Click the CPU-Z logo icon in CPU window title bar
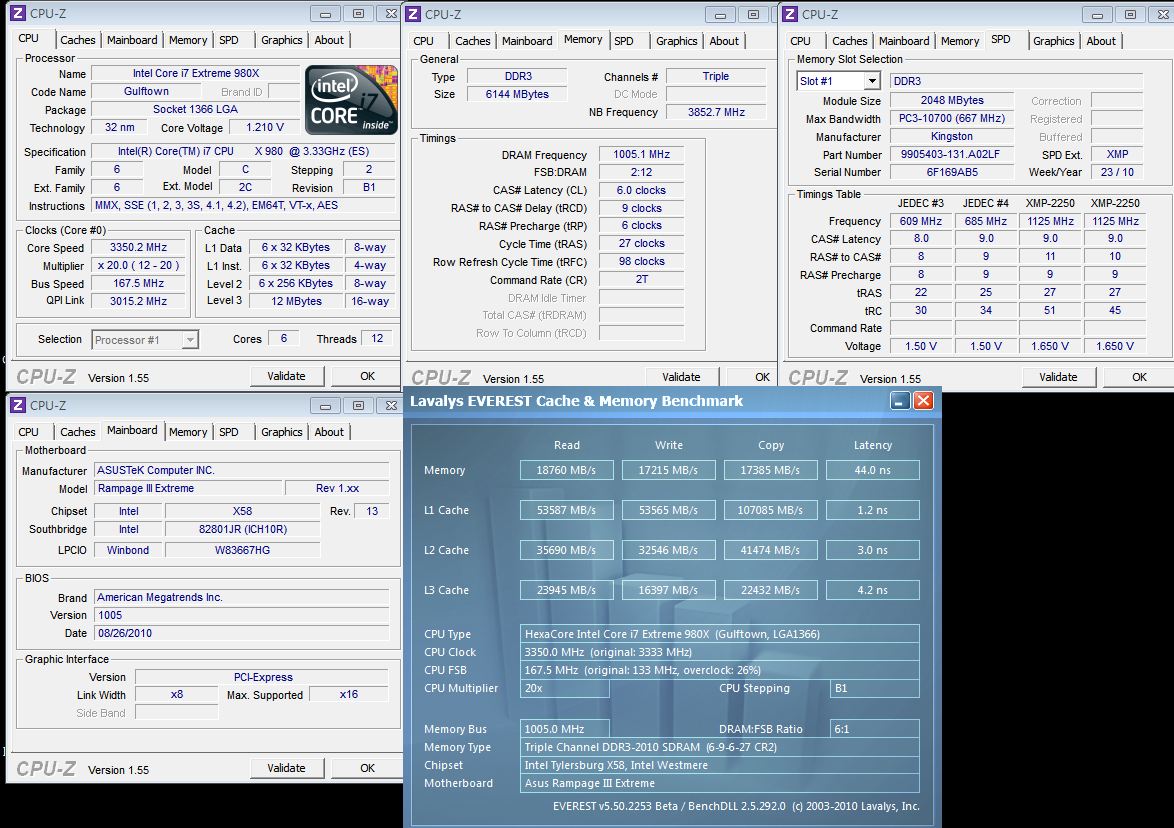 (x=17, y=13)
